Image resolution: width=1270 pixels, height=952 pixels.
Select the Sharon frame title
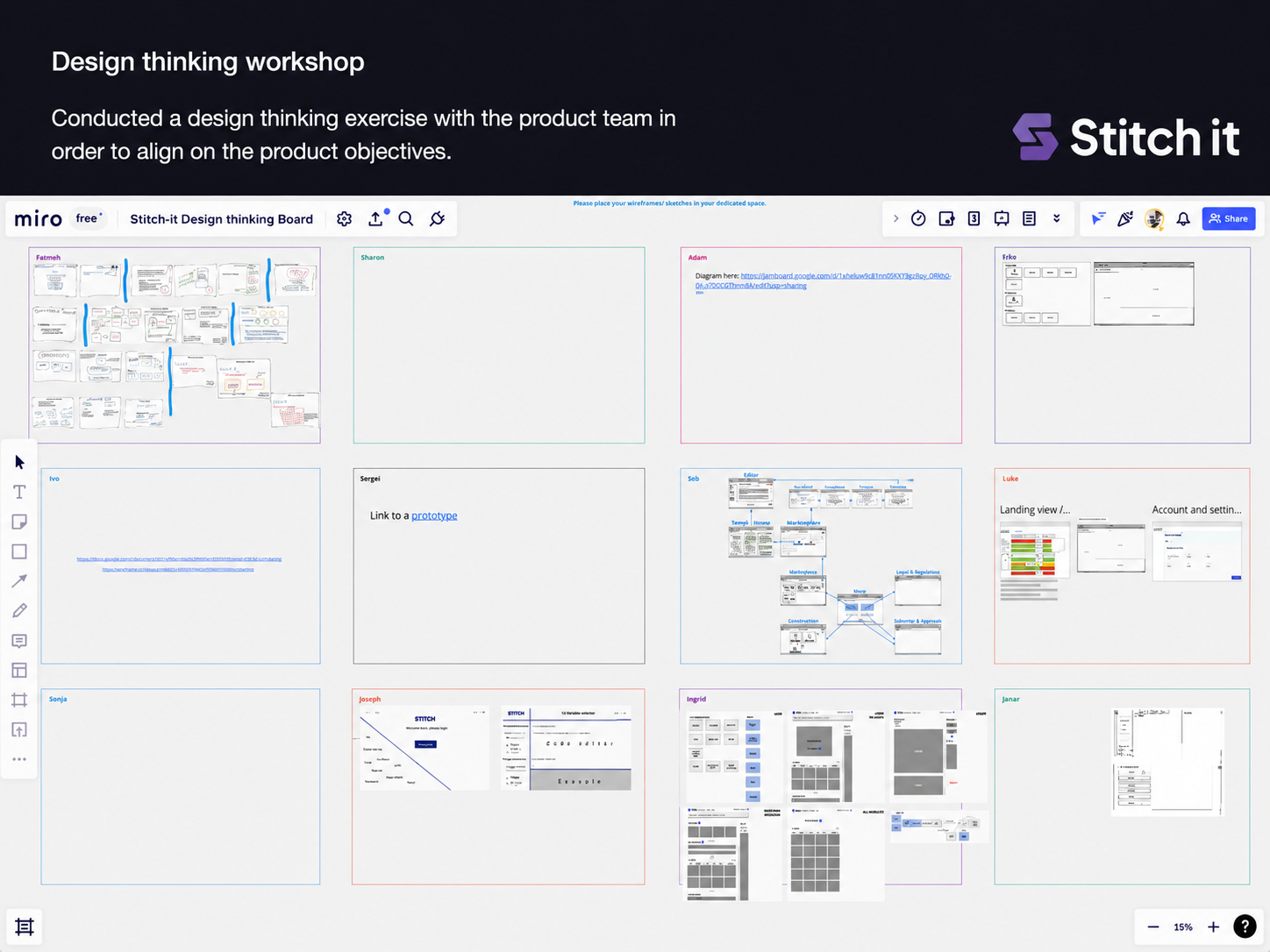click(372, 258)
